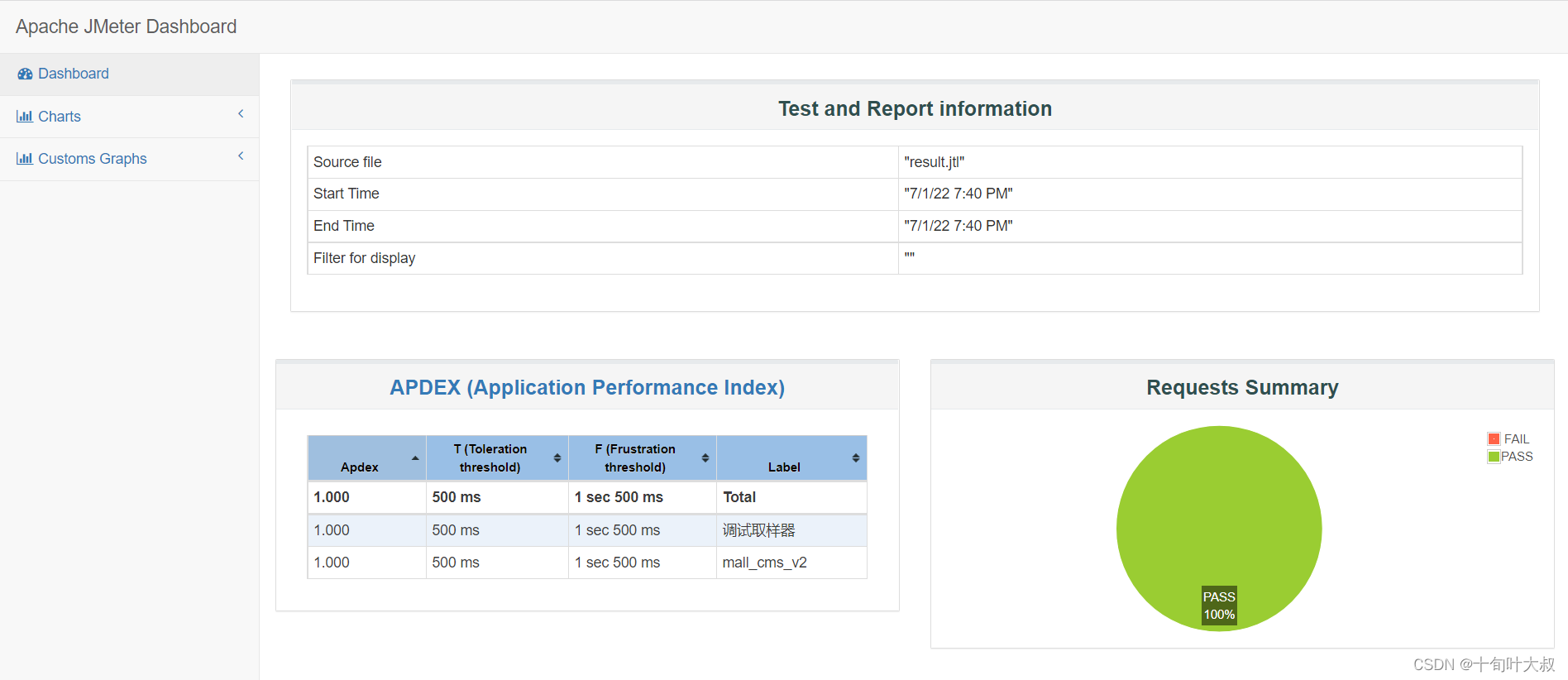Click the "End Time" row label
1568x680 pixels.
click(x=344, y=226)
